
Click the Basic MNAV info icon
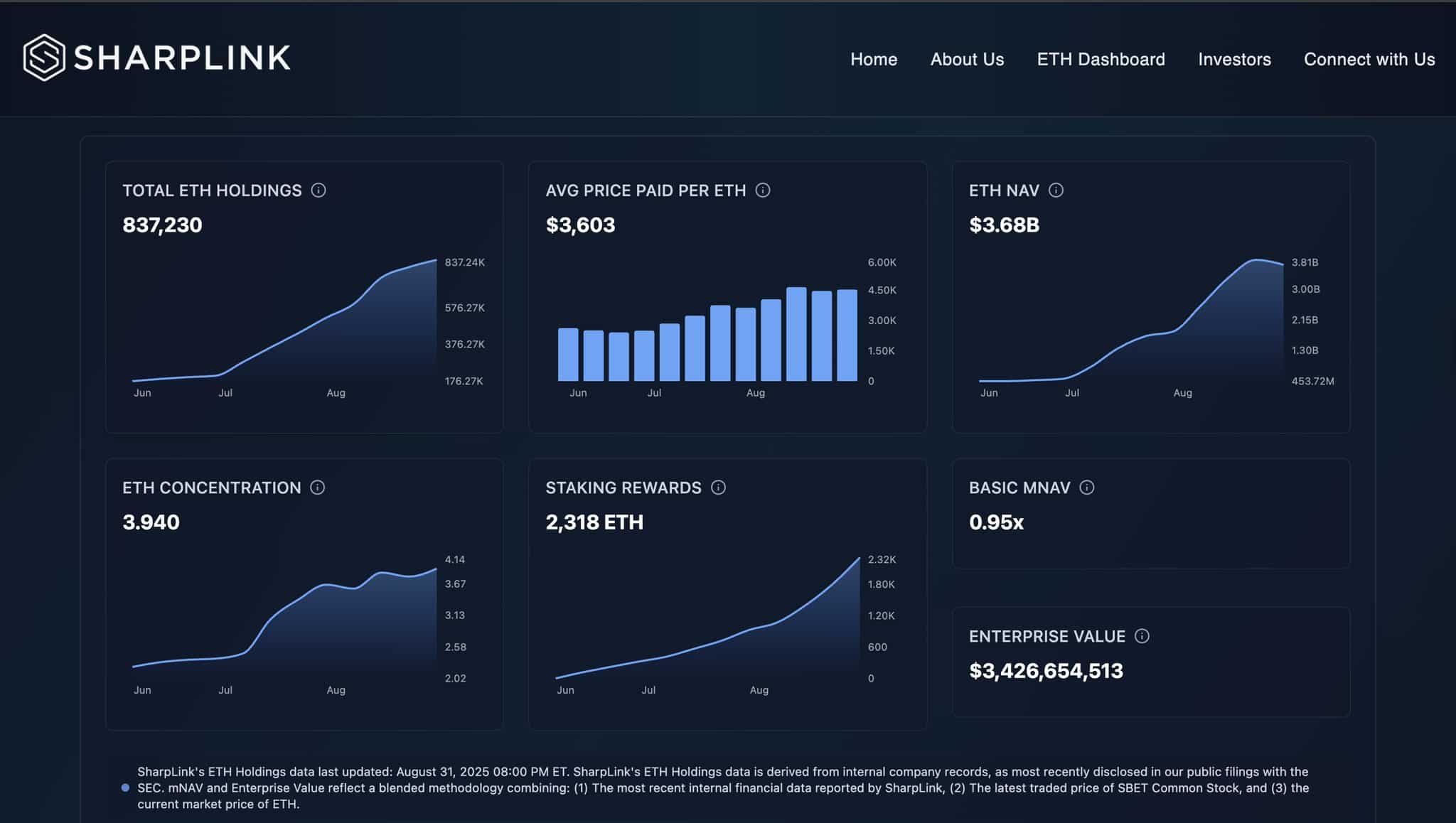point(1086,488)
